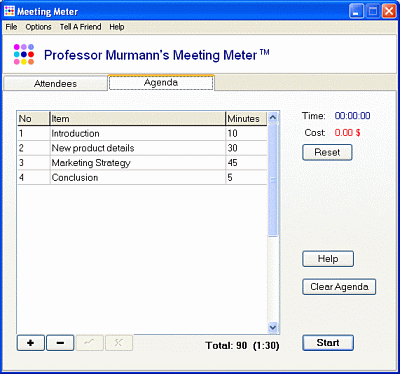Image resolution: width=400 pixels, height=374 pixels.
Task: Select the Agenda tab
Action: tap(161, 82)
